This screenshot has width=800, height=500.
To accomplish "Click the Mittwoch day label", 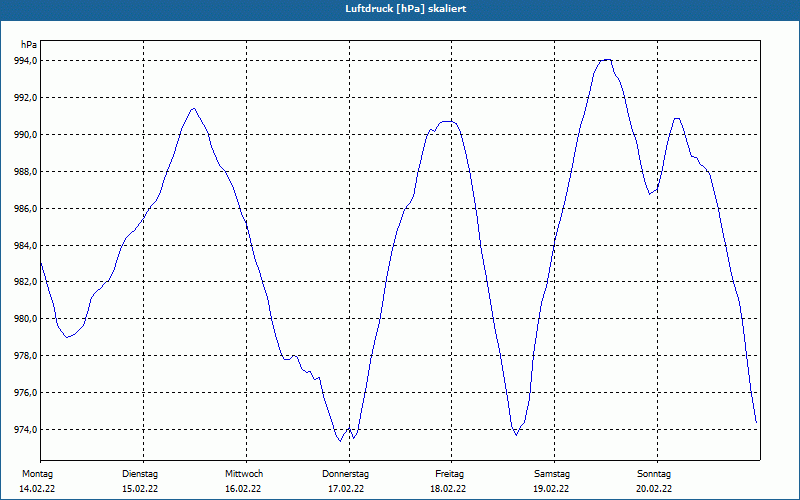I will (x=244, y=474).
